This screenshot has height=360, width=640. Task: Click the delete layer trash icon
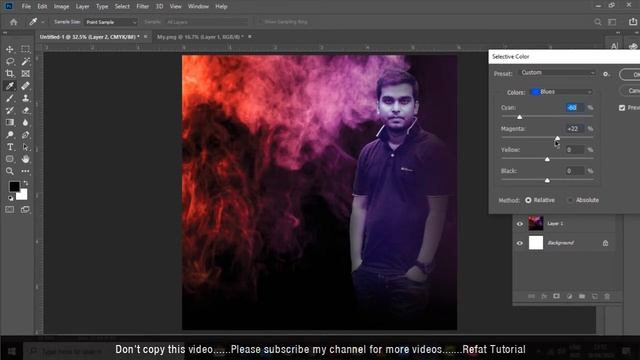(607, 296)
